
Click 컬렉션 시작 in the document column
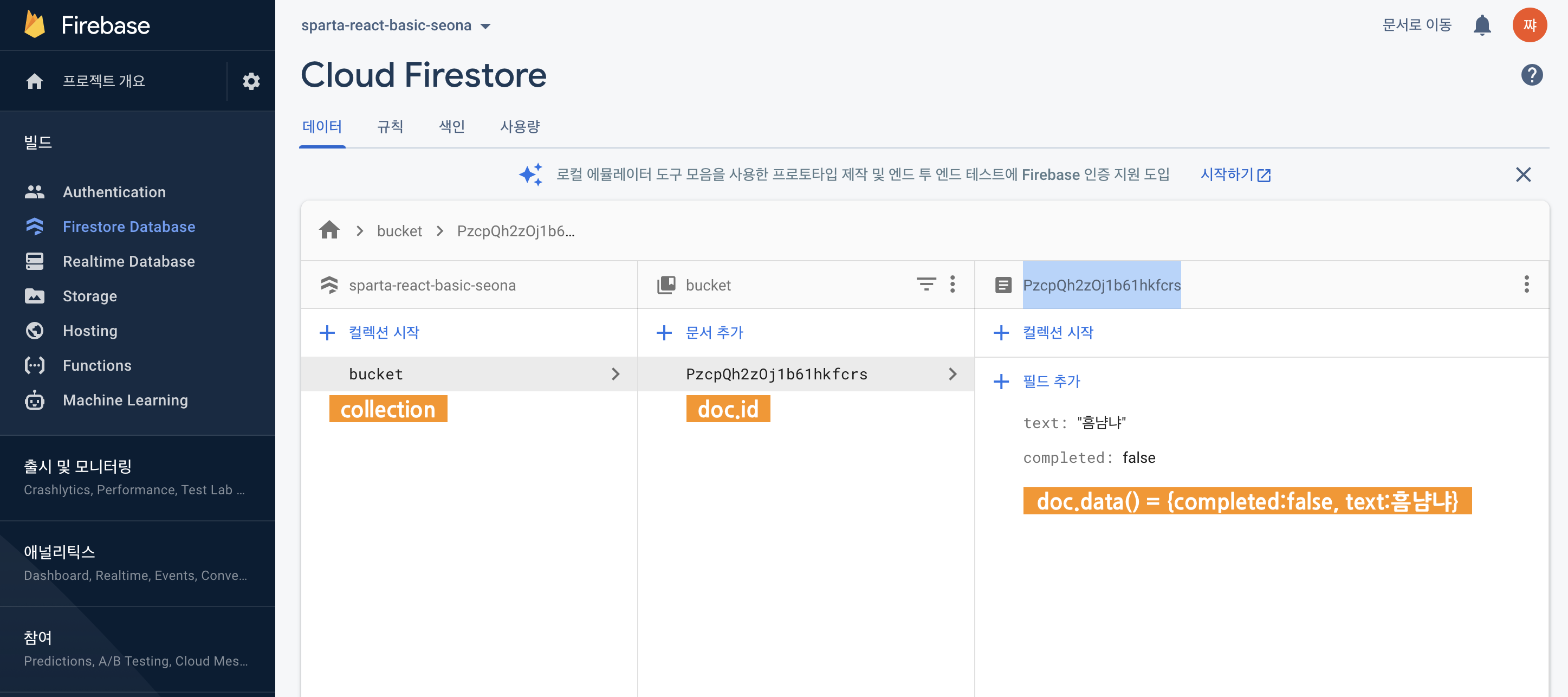pyautogui.click(x=1058, y=332)
